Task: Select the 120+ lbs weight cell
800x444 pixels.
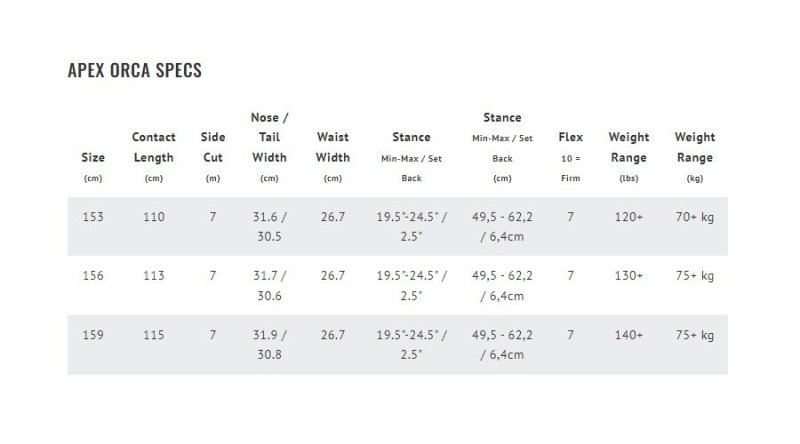Action: (x=629, y=217)
